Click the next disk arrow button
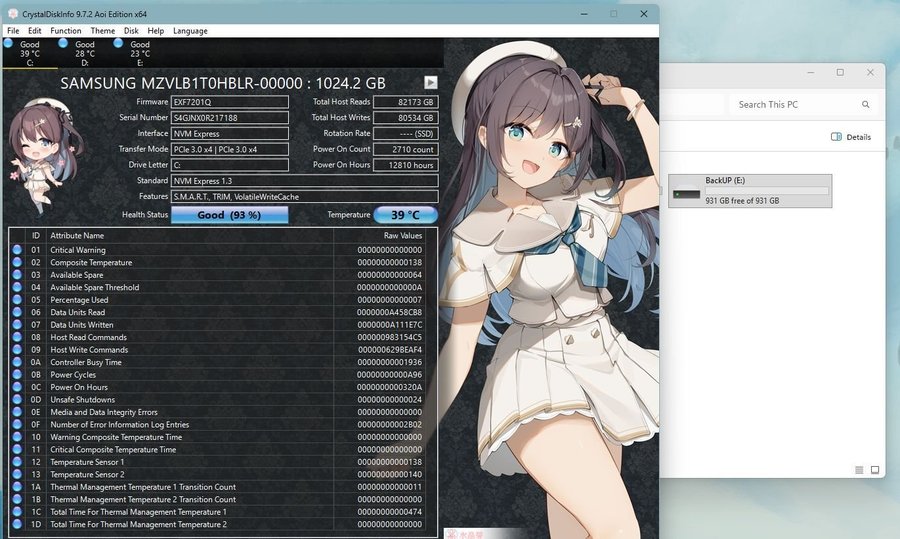Screen dimensions: 900x539 click(x=430, y=83)
